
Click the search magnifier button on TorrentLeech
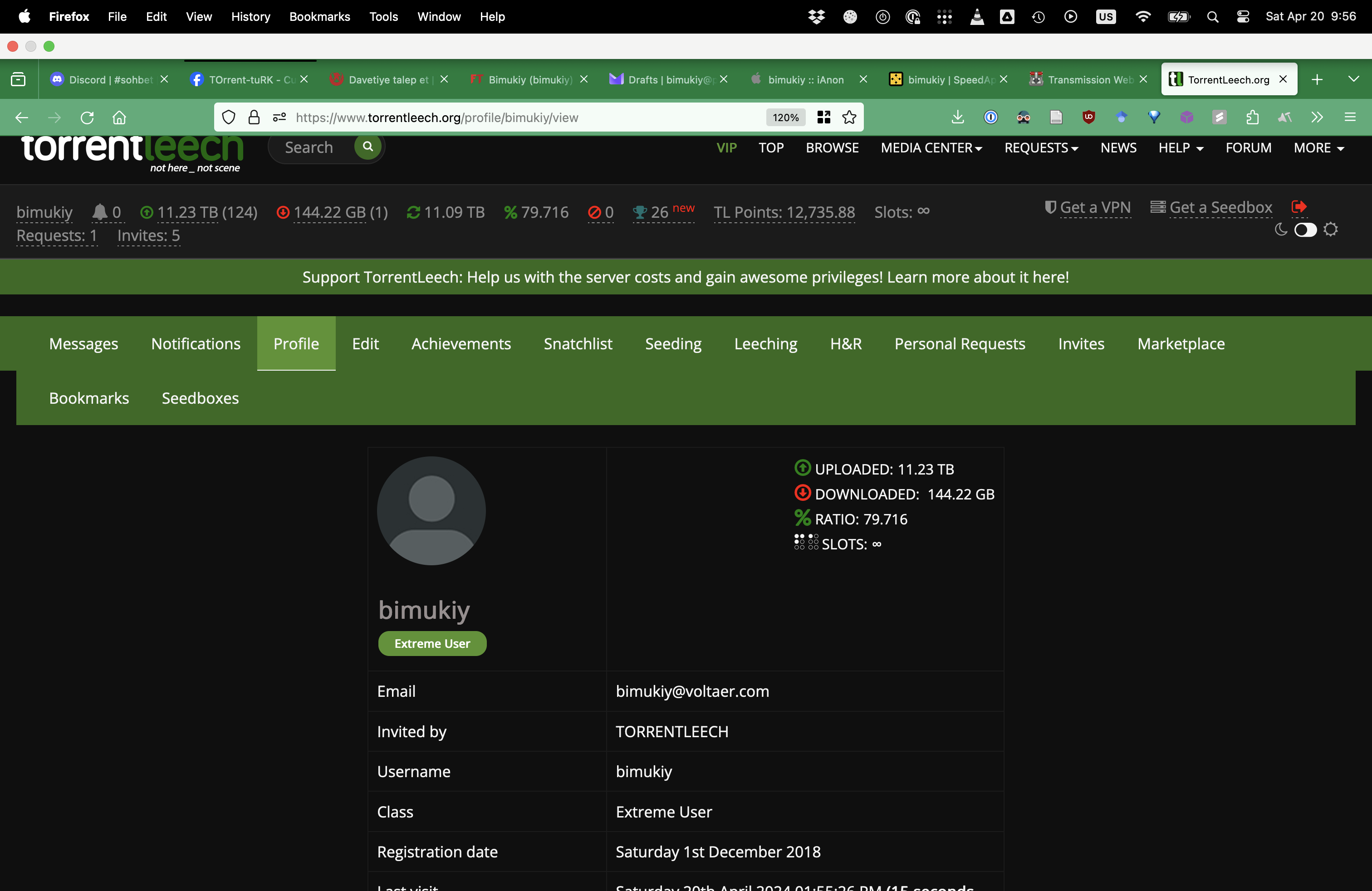pos(368,147)
